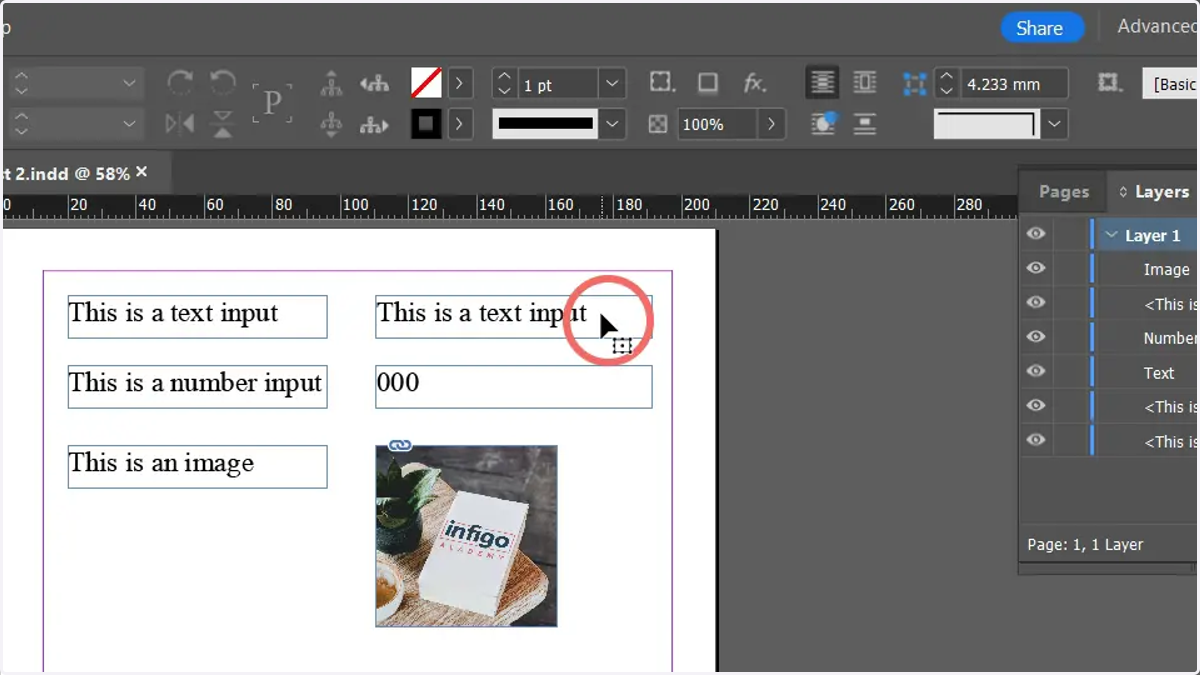The width and height of the screenshot is (1200, 675).
Task: Click the P rotation indicator
Action: tap(272, 103)
